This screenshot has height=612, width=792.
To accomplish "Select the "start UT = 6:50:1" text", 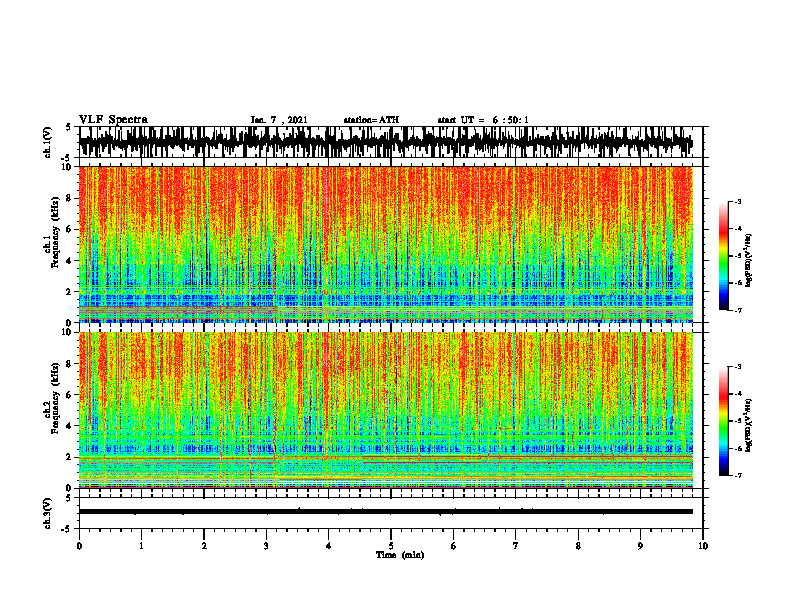I will click(483, 120).
